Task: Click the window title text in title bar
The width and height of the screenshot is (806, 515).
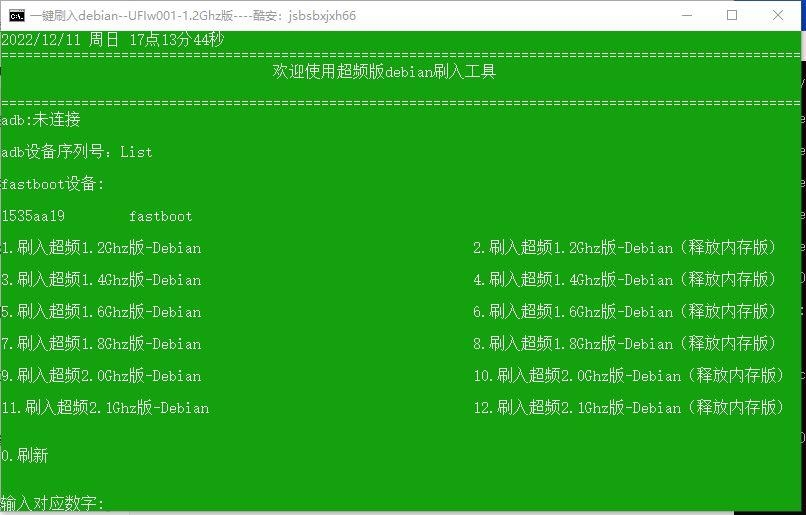Action: [192, 16]
